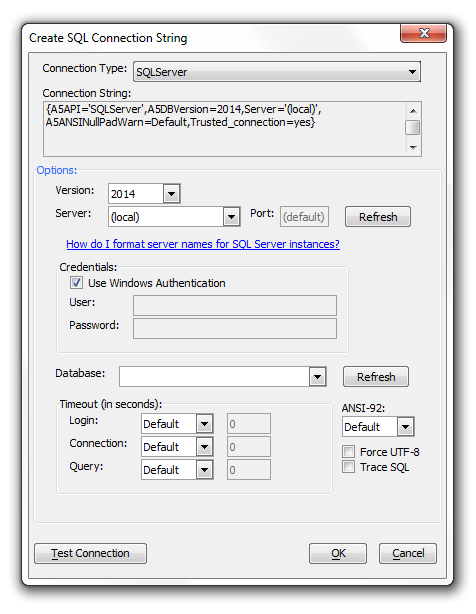Open the SQL Server instances help link

203,244
